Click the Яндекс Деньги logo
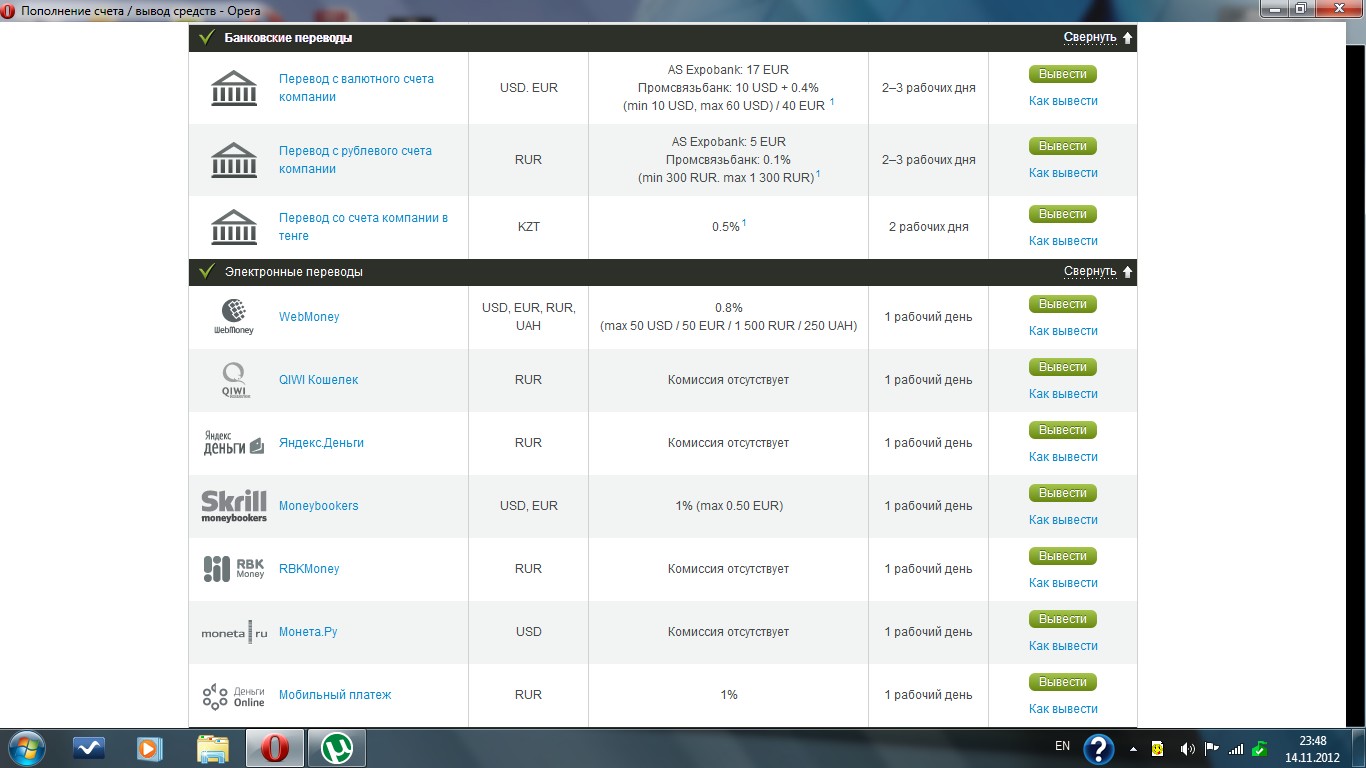Image resolution: width=1366 pixels, height=768 pixels. (234, 443)
